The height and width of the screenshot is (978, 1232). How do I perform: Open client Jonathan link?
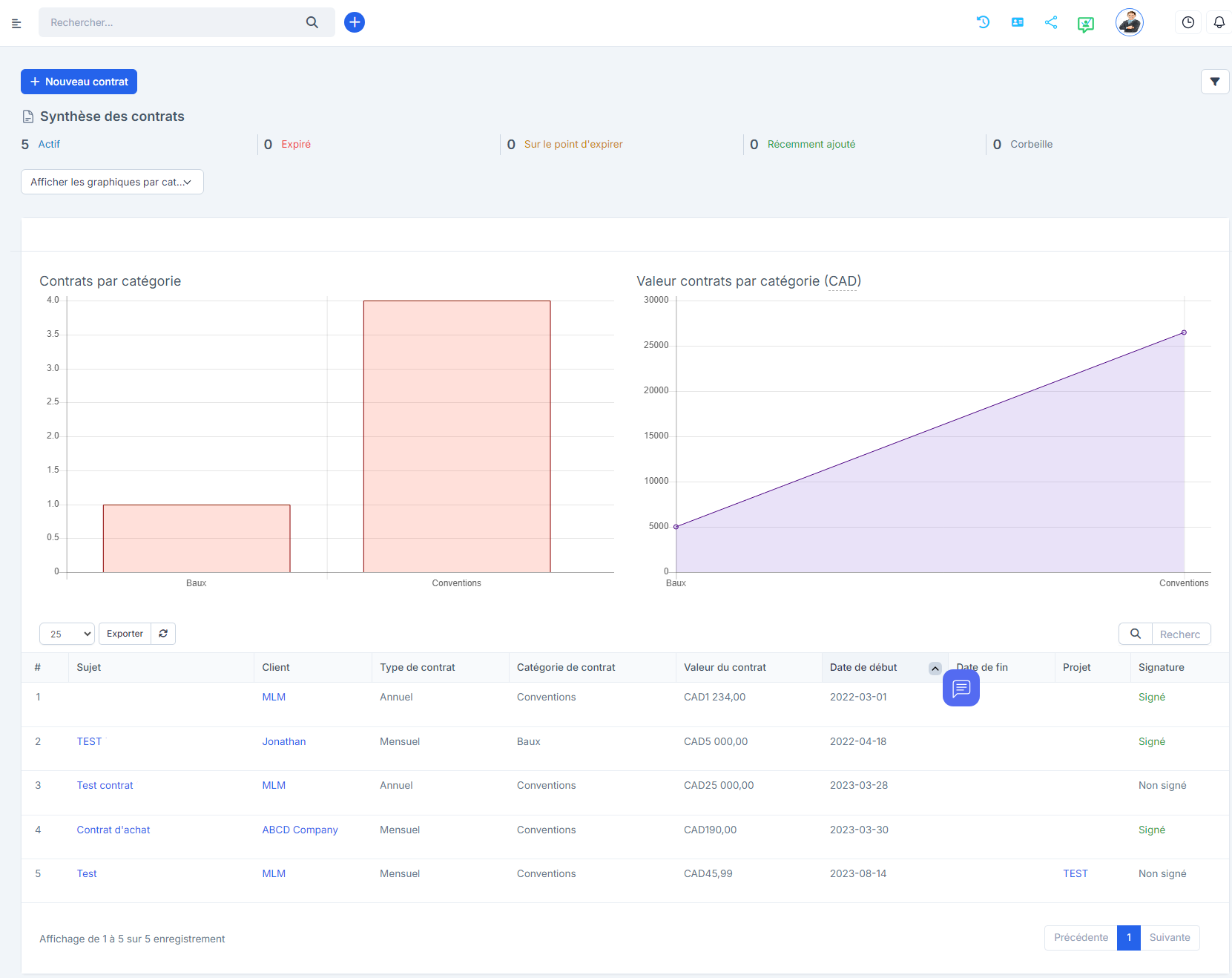(x=284, y=741)
